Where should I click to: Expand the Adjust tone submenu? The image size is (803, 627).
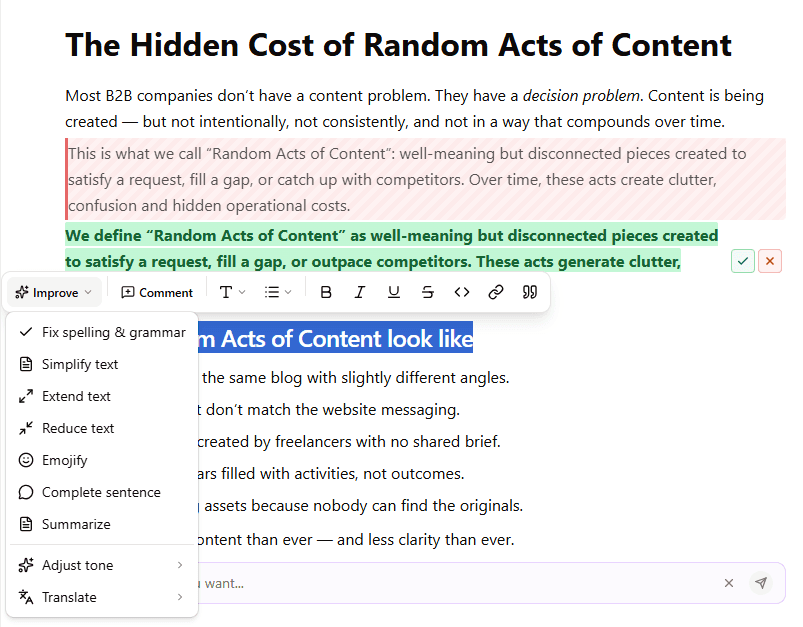point(102,565)
